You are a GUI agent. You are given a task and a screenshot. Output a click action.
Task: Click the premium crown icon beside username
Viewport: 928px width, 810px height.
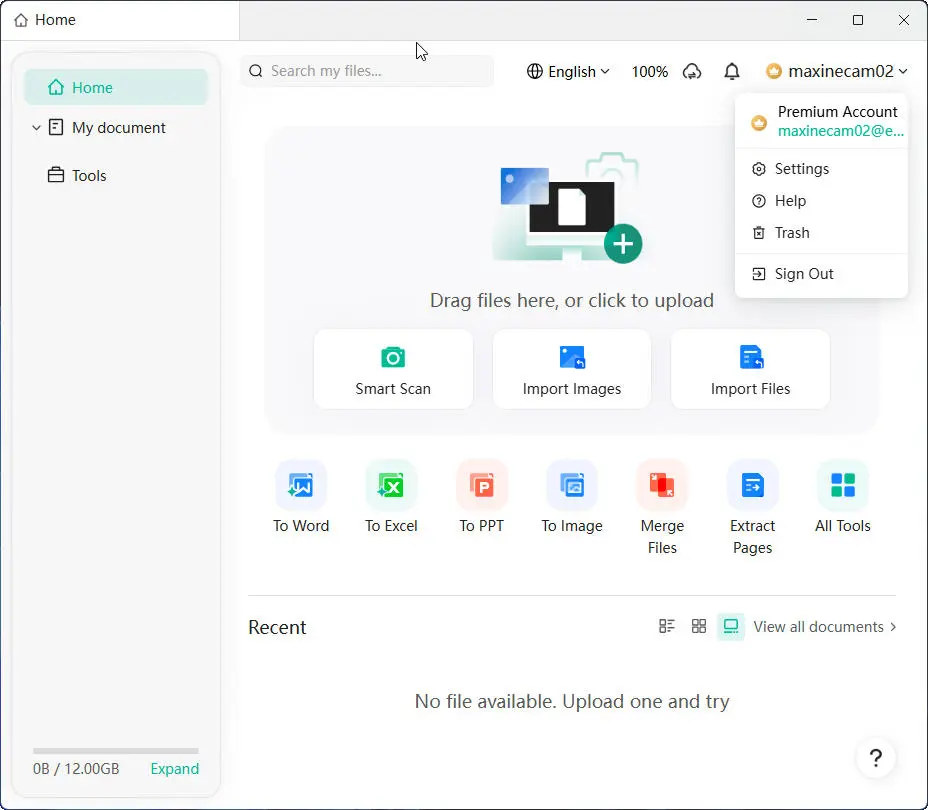pos(774,72)
